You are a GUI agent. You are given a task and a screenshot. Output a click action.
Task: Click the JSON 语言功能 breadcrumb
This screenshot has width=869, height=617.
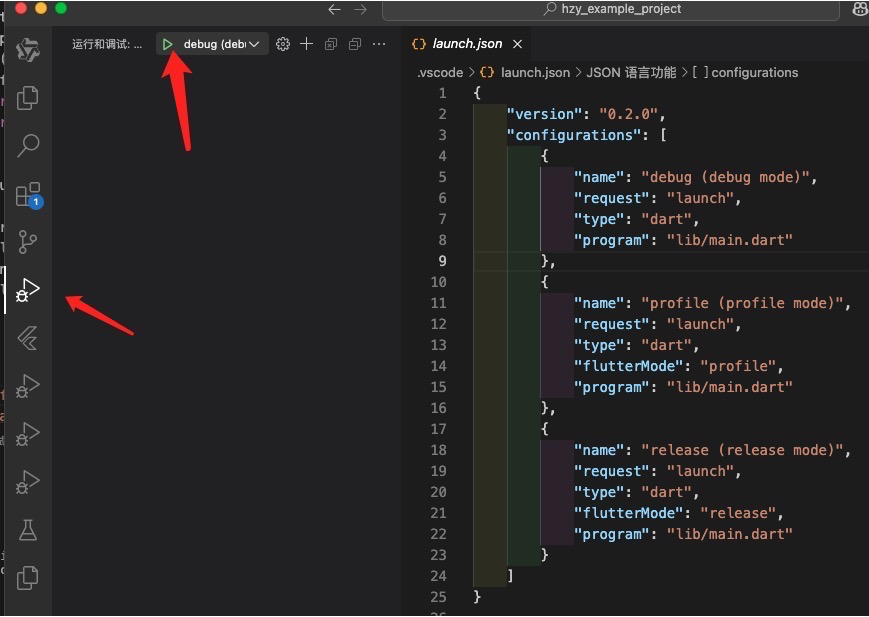coord(631,73)
